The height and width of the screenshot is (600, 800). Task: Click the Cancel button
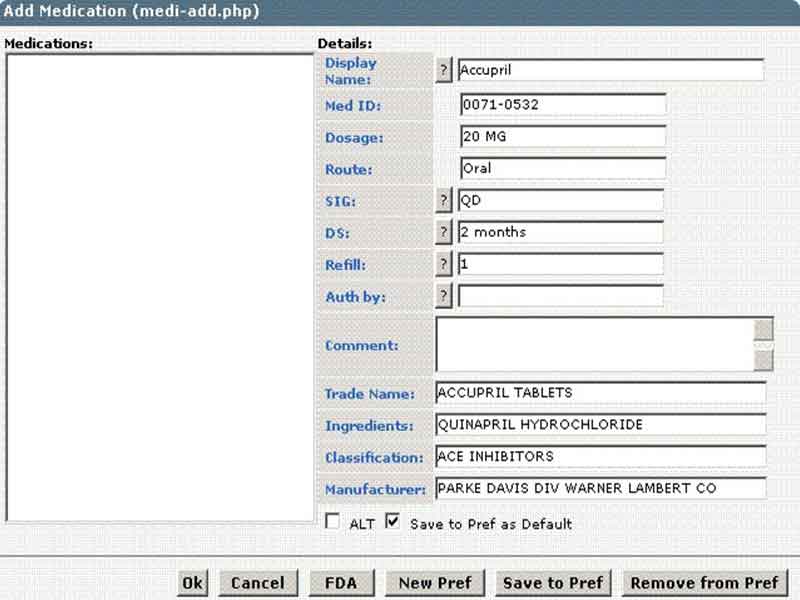tap(258, 583)
